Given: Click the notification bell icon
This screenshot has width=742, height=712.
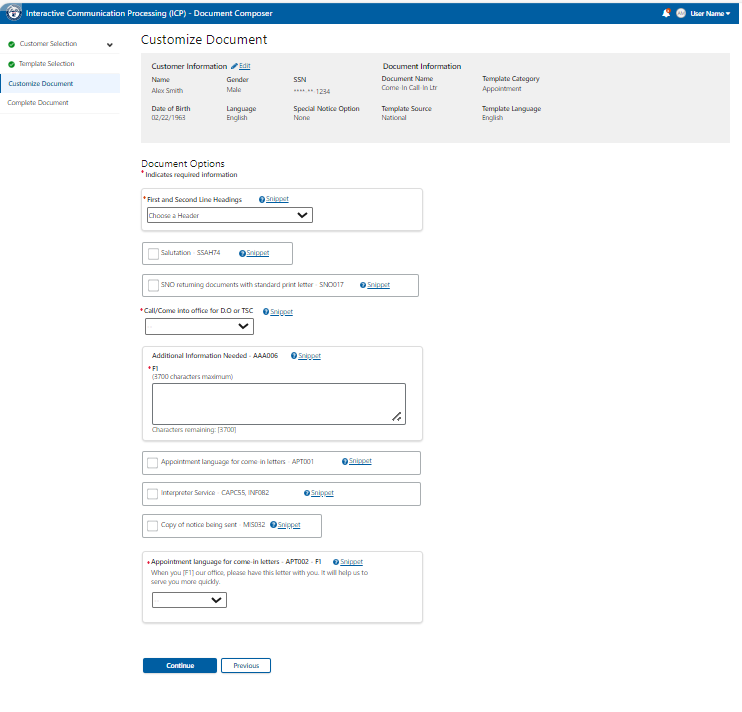Looking at the screenshot, I should [666, 13].
